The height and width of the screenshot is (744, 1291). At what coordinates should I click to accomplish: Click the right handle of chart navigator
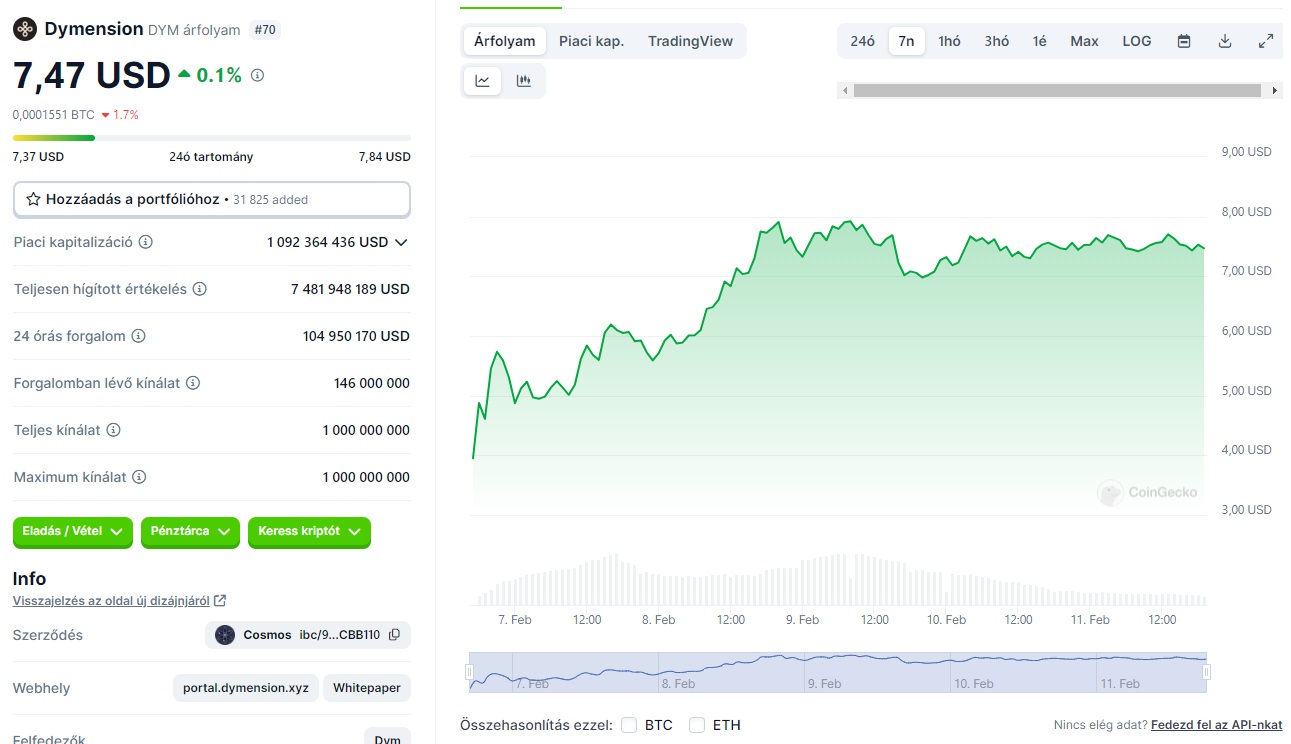pos(1207,672)
